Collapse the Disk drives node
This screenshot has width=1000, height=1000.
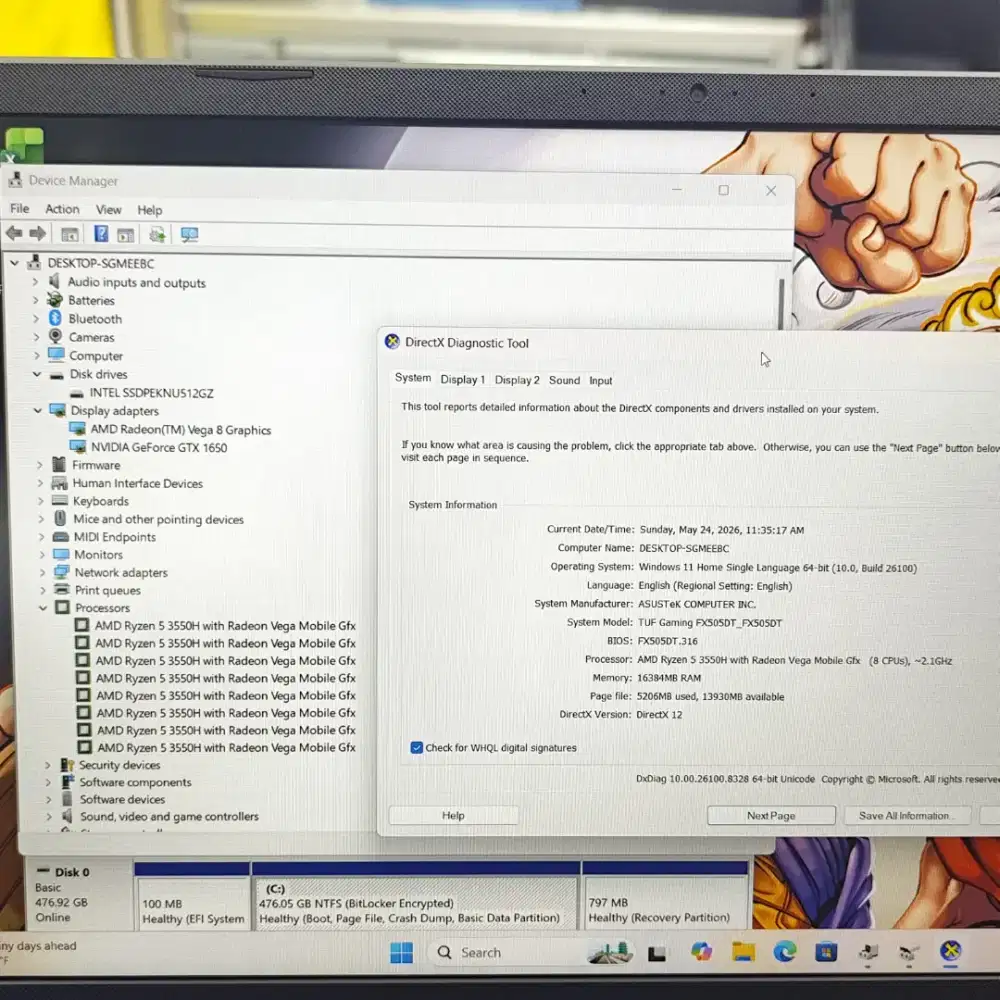point(37,374)
